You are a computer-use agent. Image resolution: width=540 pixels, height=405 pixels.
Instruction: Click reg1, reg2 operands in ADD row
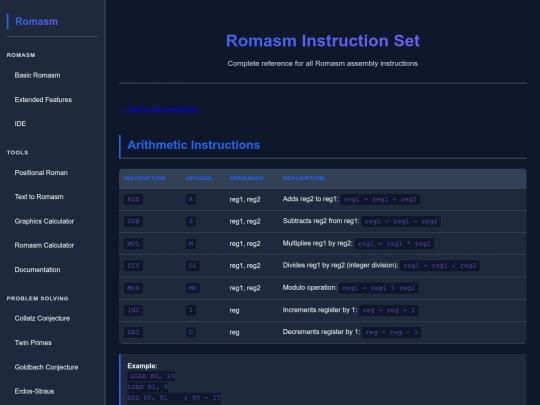tap(245, 199)
